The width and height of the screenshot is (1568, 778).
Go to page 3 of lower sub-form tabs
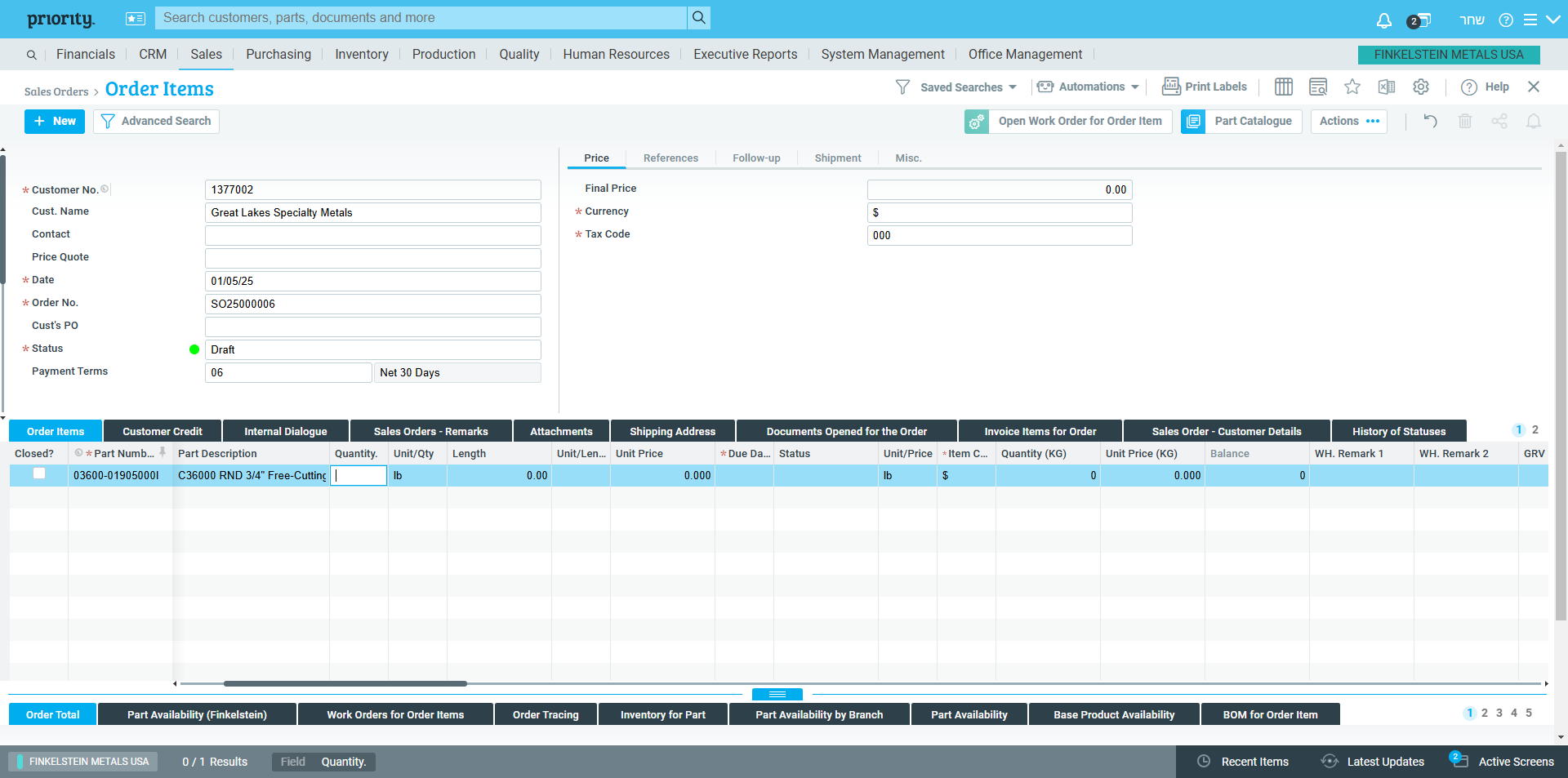(x=1499, y=713)
